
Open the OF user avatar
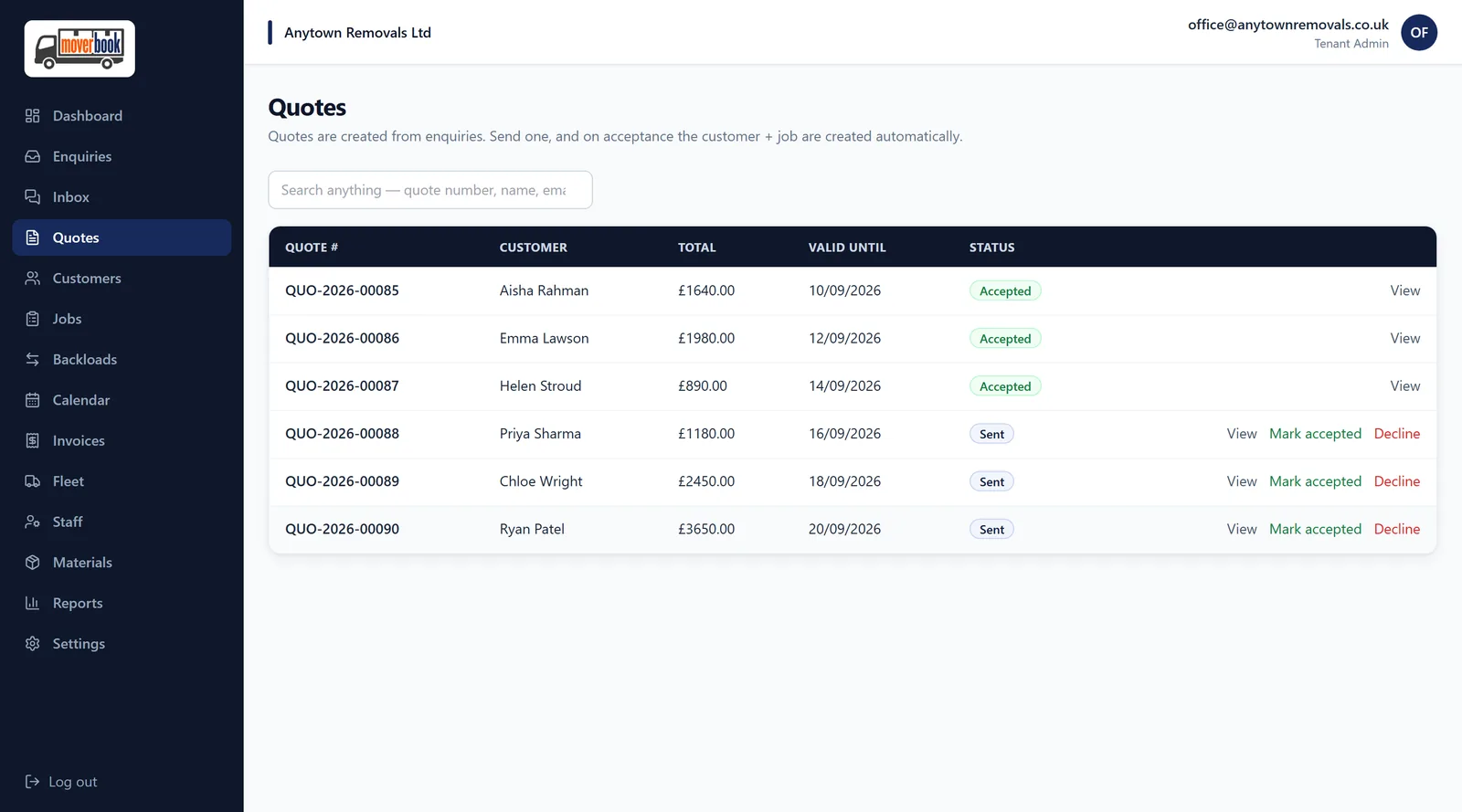tap(1419, 33)
